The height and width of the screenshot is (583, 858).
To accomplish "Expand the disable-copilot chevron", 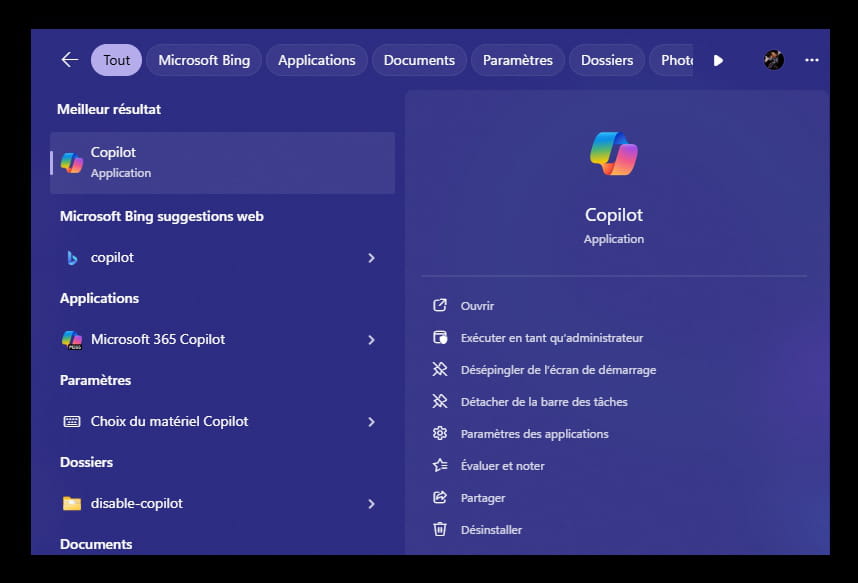I will [x=372, y=504].
